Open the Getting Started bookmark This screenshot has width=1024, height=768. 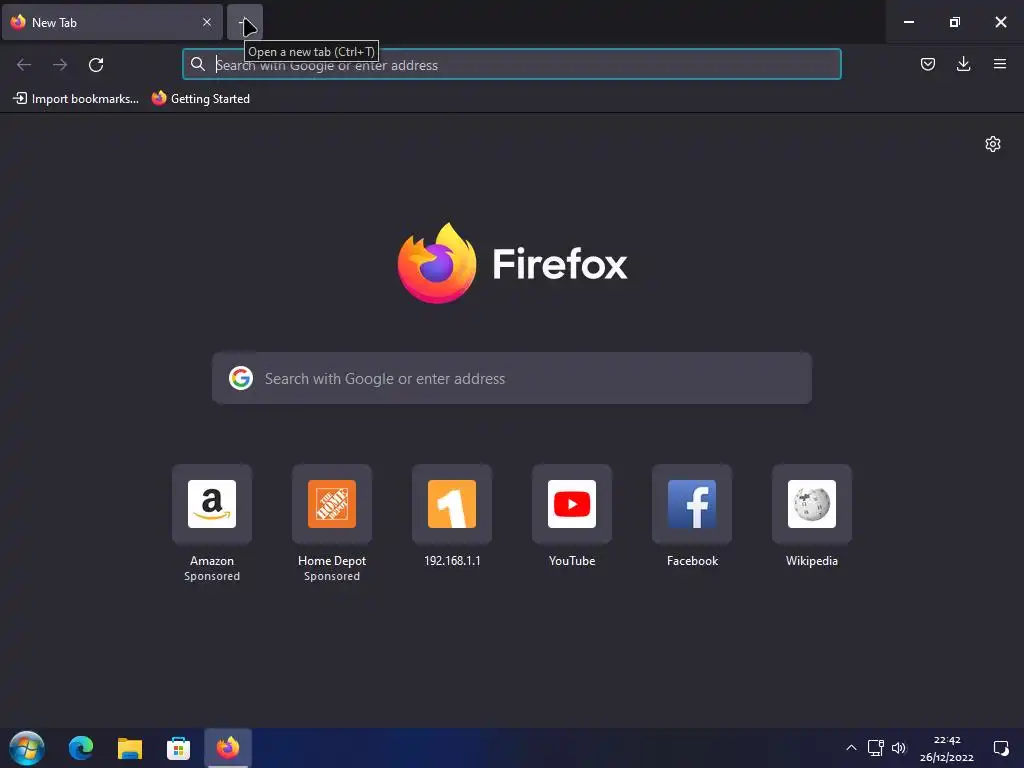(200, 99)
